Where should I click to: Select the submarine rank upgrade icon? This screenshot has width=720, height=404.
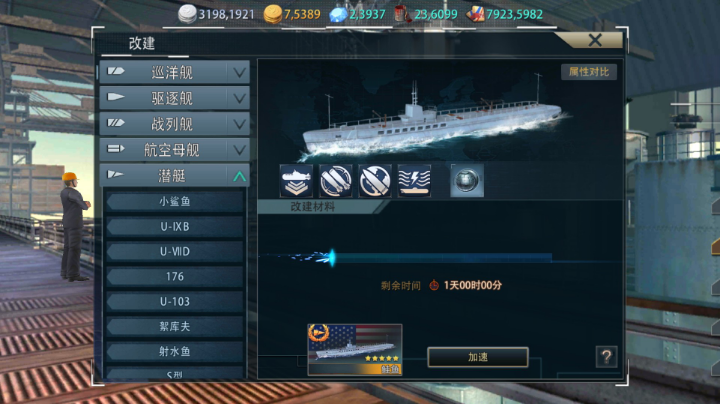point(296,181)
